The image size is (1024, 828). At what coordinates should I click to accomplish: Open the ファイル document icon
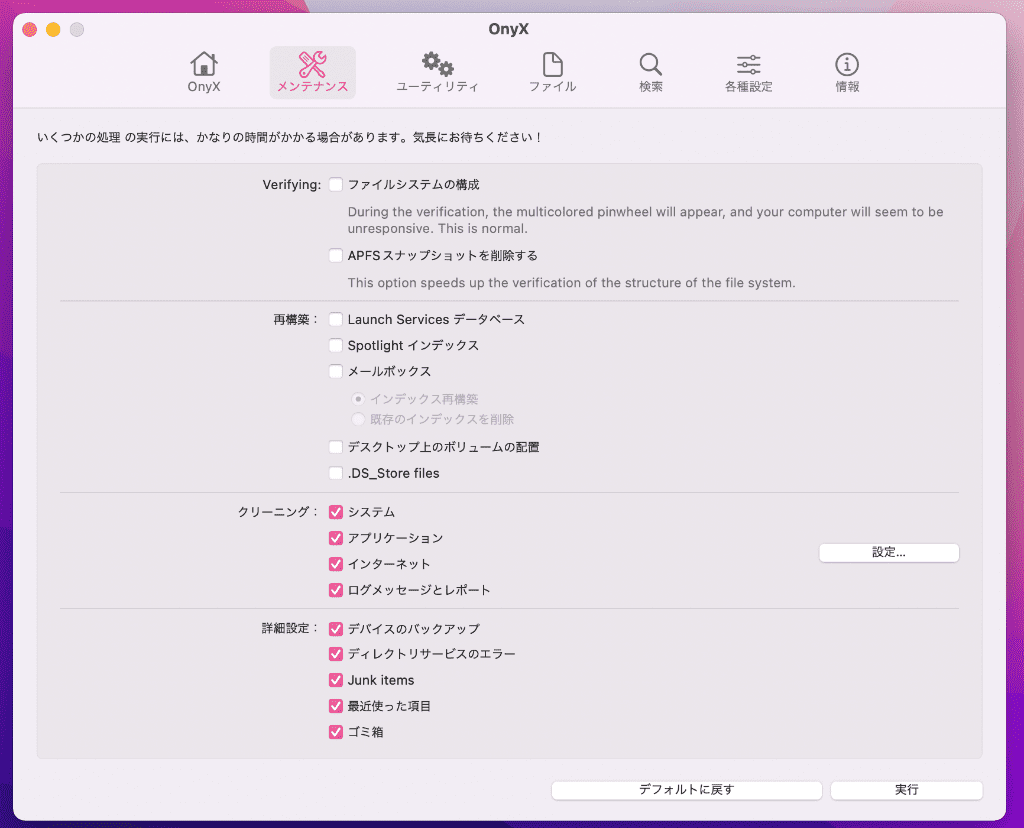[552, 72]
